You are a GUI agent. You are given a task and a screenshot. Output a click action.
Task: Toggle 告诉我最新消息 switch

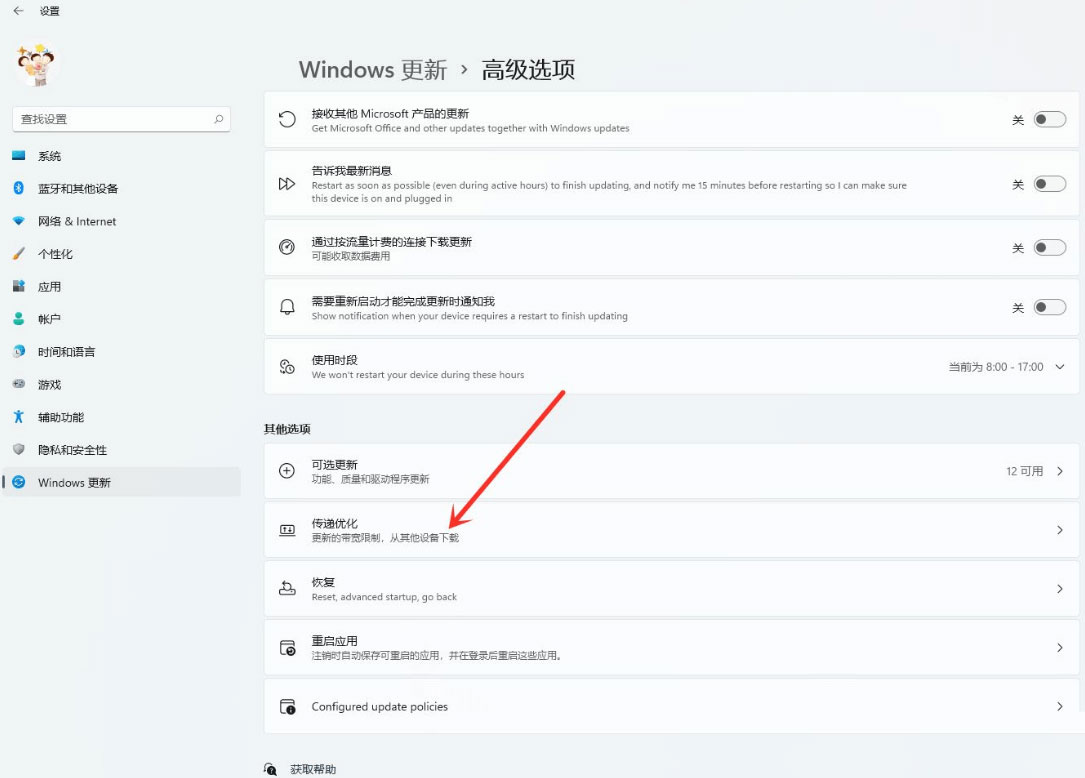1049,184
